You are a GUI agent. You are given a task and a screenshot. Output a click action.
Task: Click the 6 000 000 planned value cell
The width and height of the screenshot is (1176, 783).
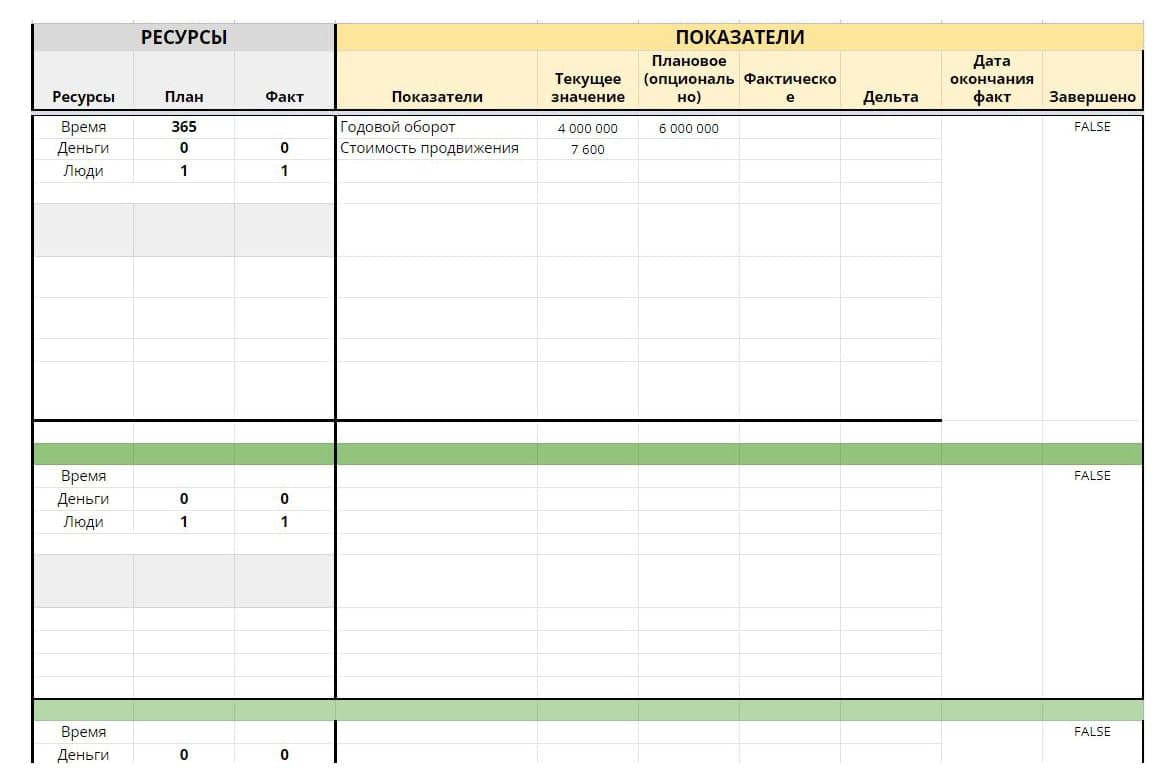coord(688,128)
